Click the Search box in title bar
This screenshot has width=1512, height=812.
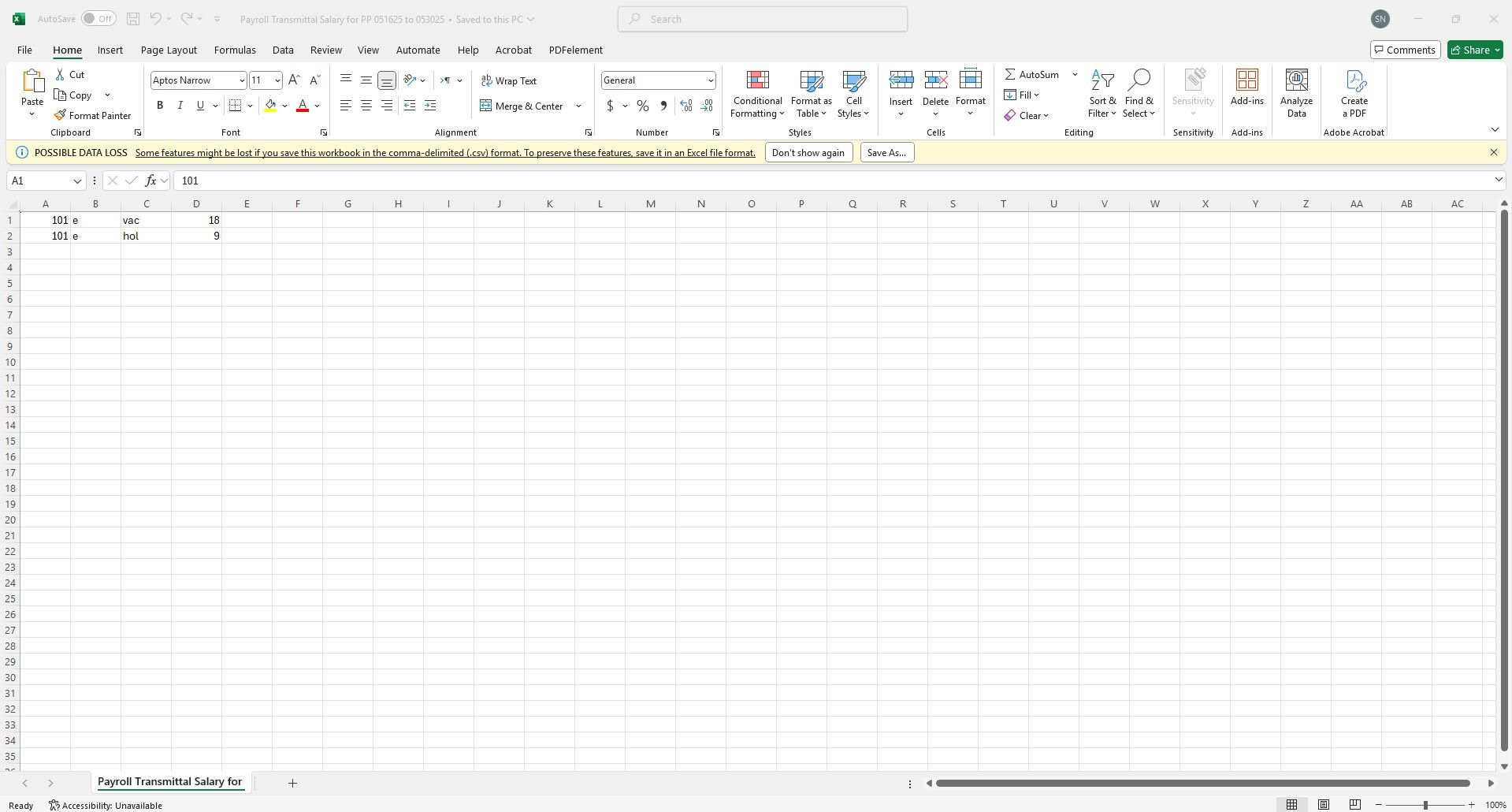762,19
